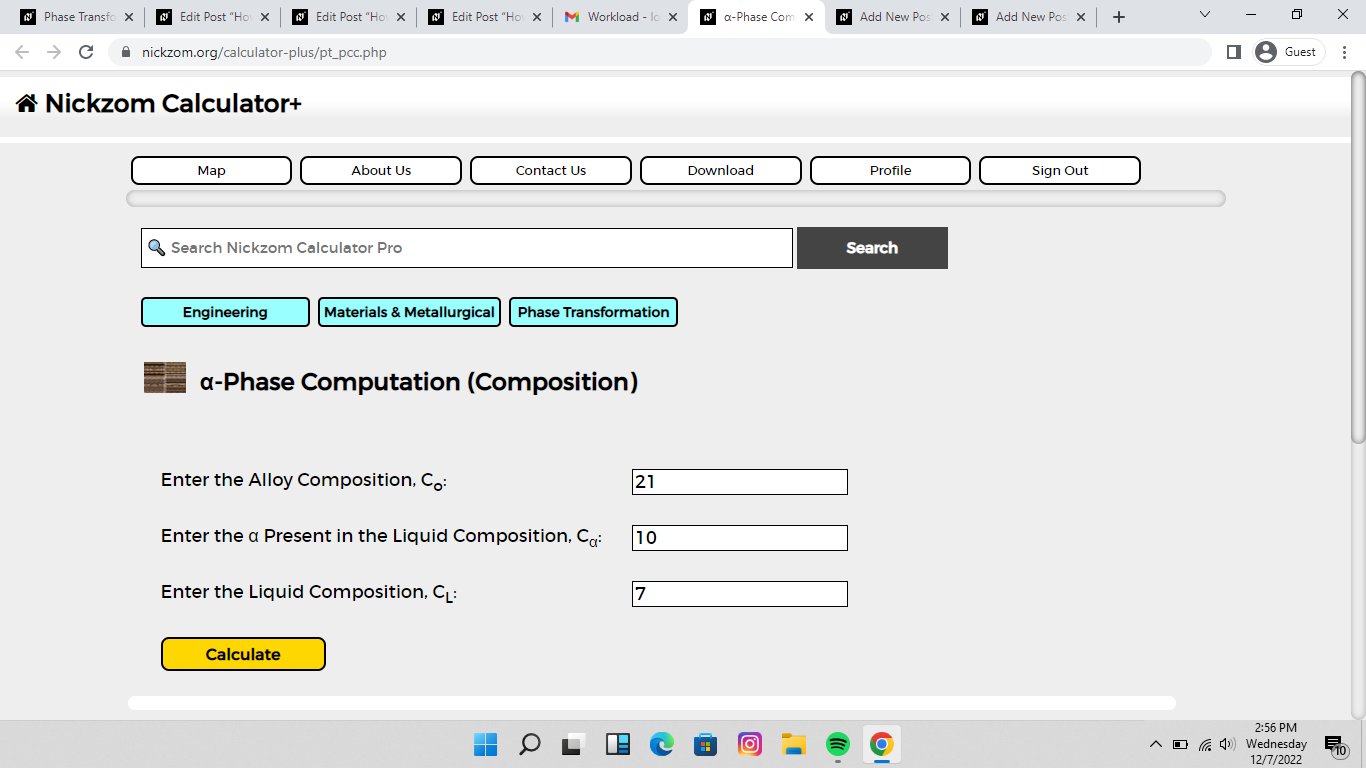
Task: Click the Alloy Composition input field
Action: pos(740,482)
